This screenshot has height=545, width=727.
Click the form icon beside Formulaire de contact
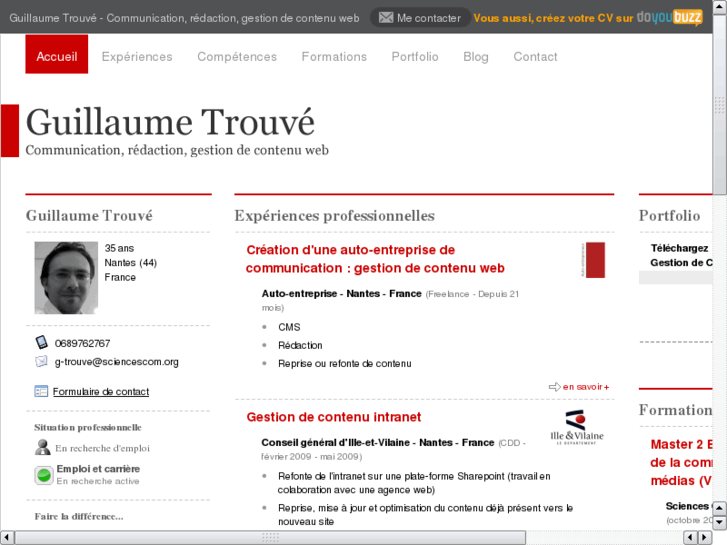pos(41,391)
